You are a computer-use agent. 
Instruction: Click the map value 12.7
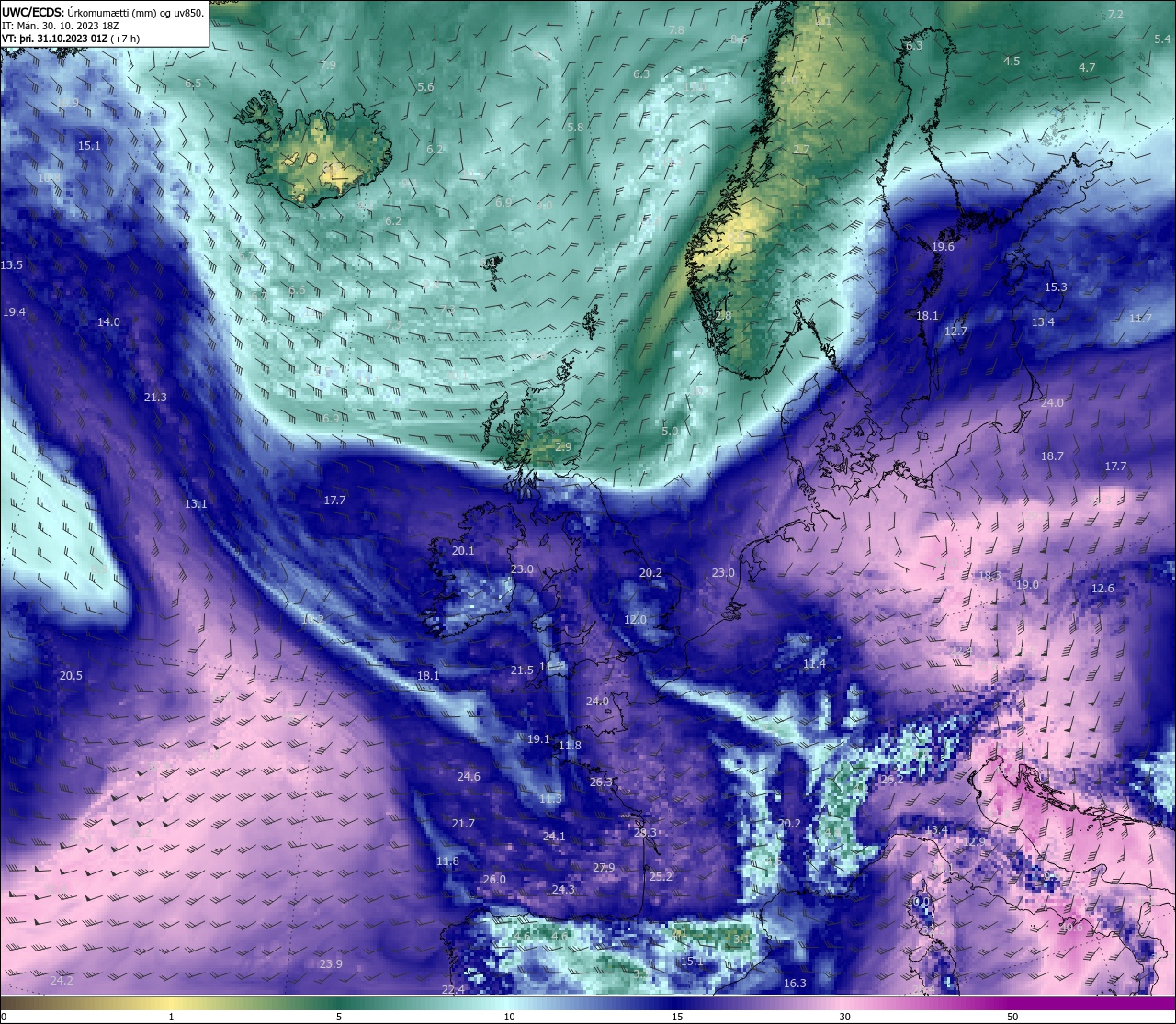click(x=955, y=332)
